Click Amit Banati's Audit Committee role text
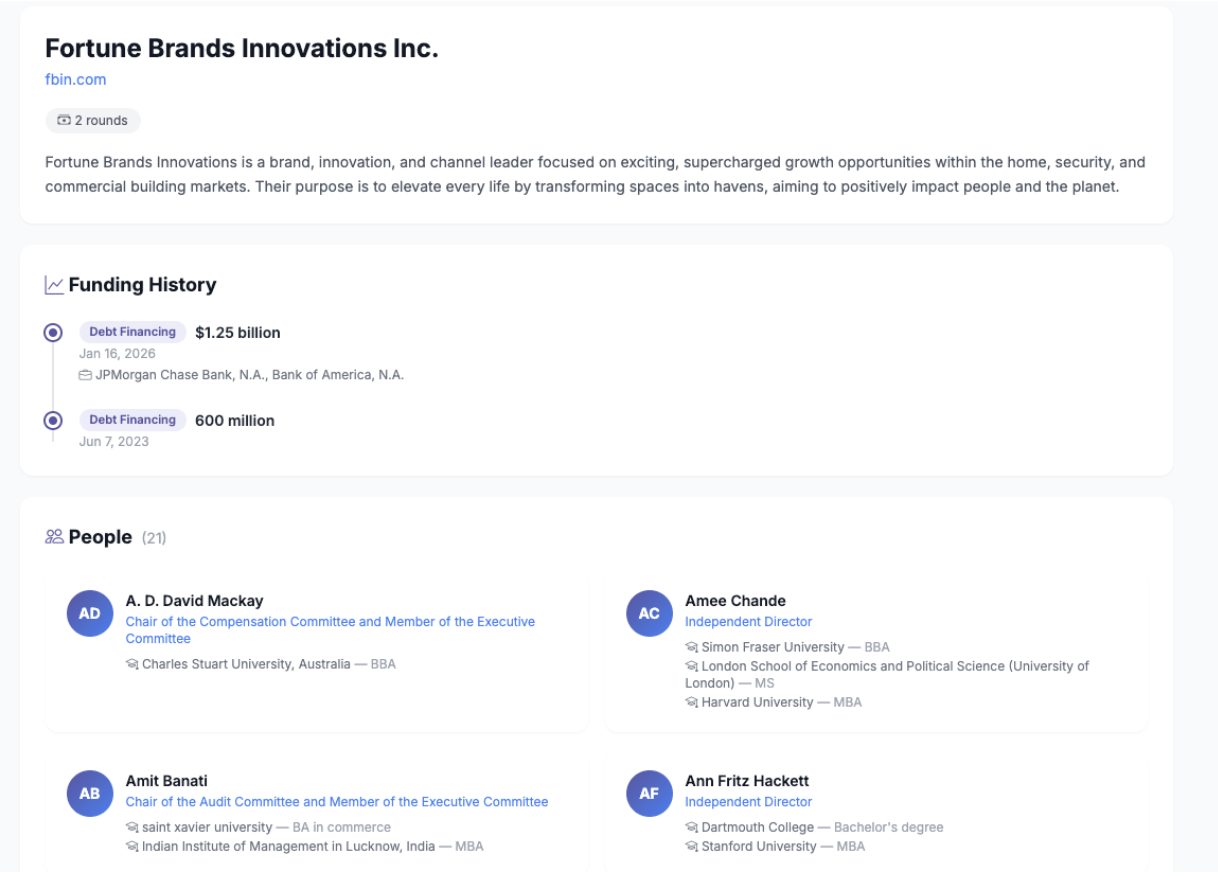Screen dimensions: 1218x876 point(337,802)
